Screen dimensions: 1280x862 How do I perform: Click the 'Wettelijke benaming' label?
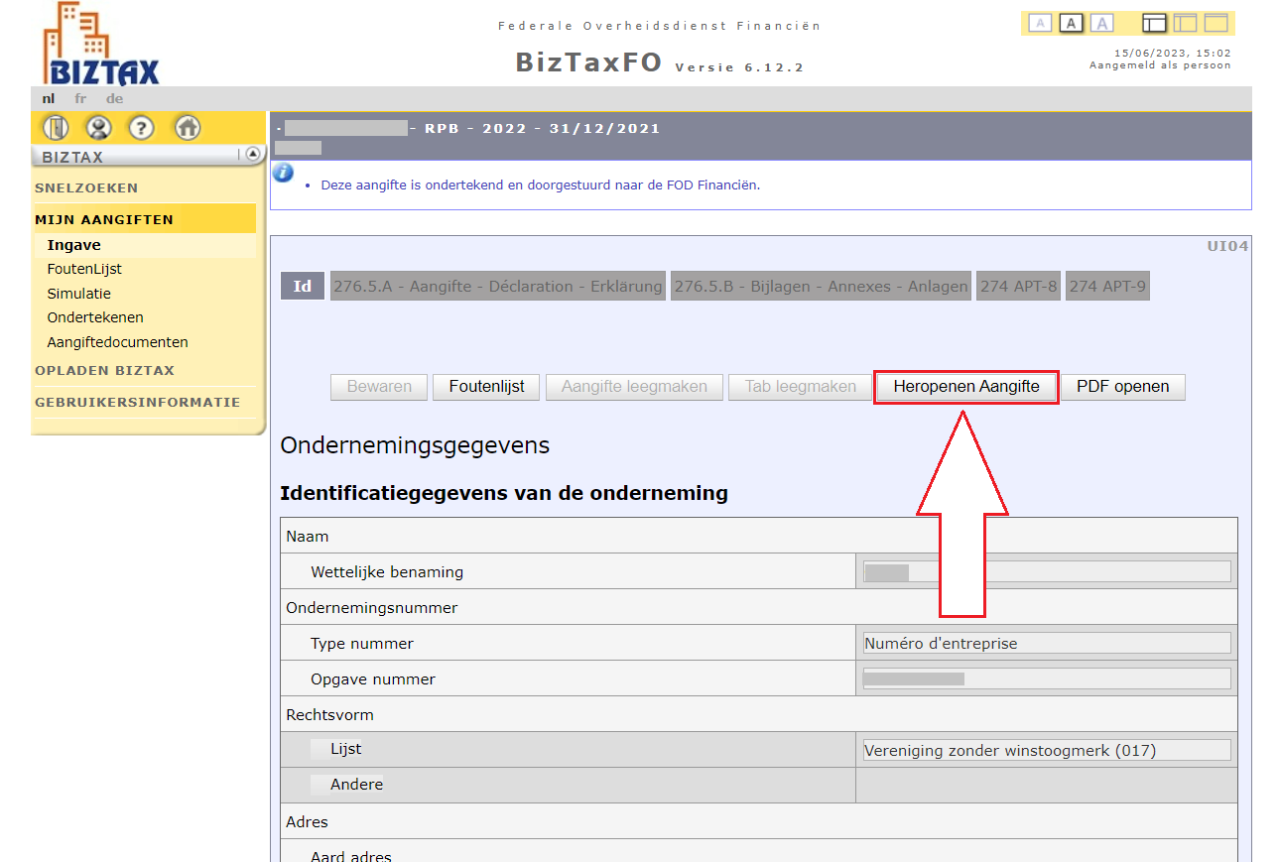coord(387,572)
